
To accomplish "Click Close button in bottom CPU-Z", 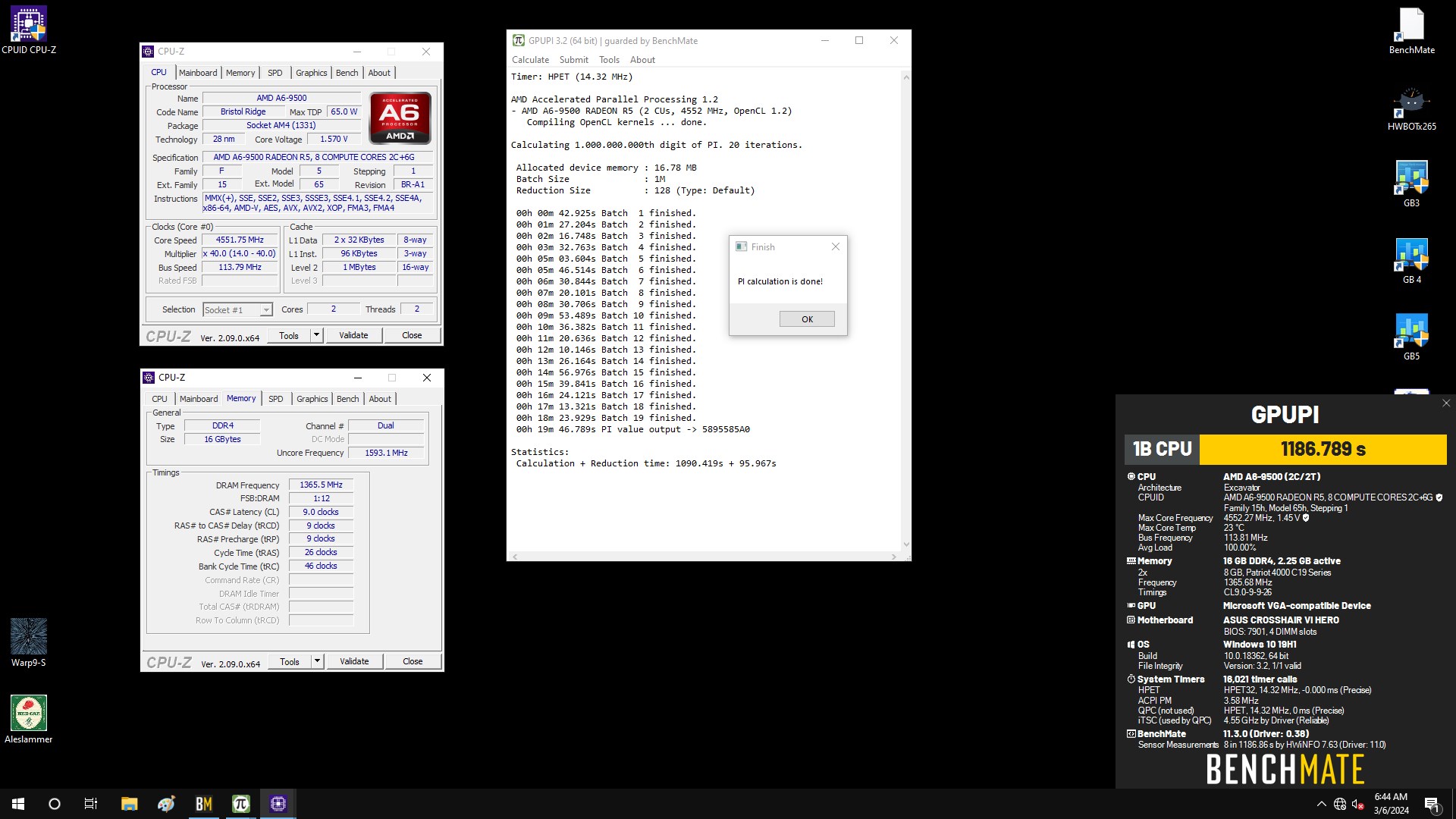I will click(413, 661).
